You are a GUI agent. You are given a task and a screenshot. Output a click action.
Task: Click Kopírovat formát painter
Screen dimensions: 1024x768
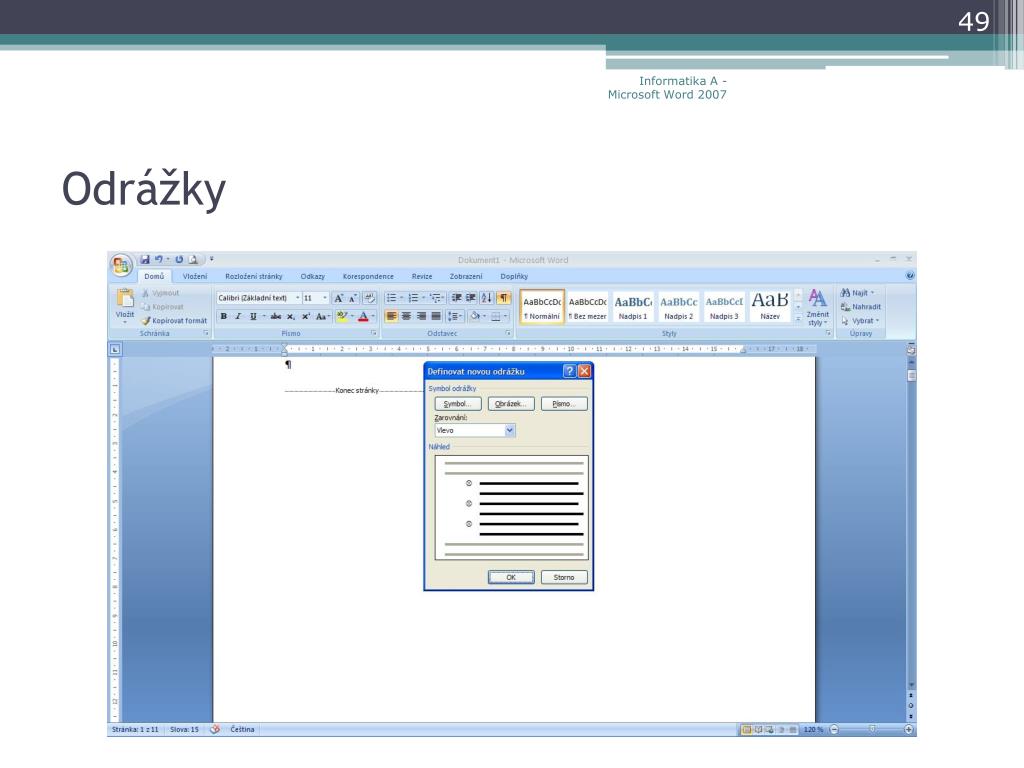(x=174, y=321)
